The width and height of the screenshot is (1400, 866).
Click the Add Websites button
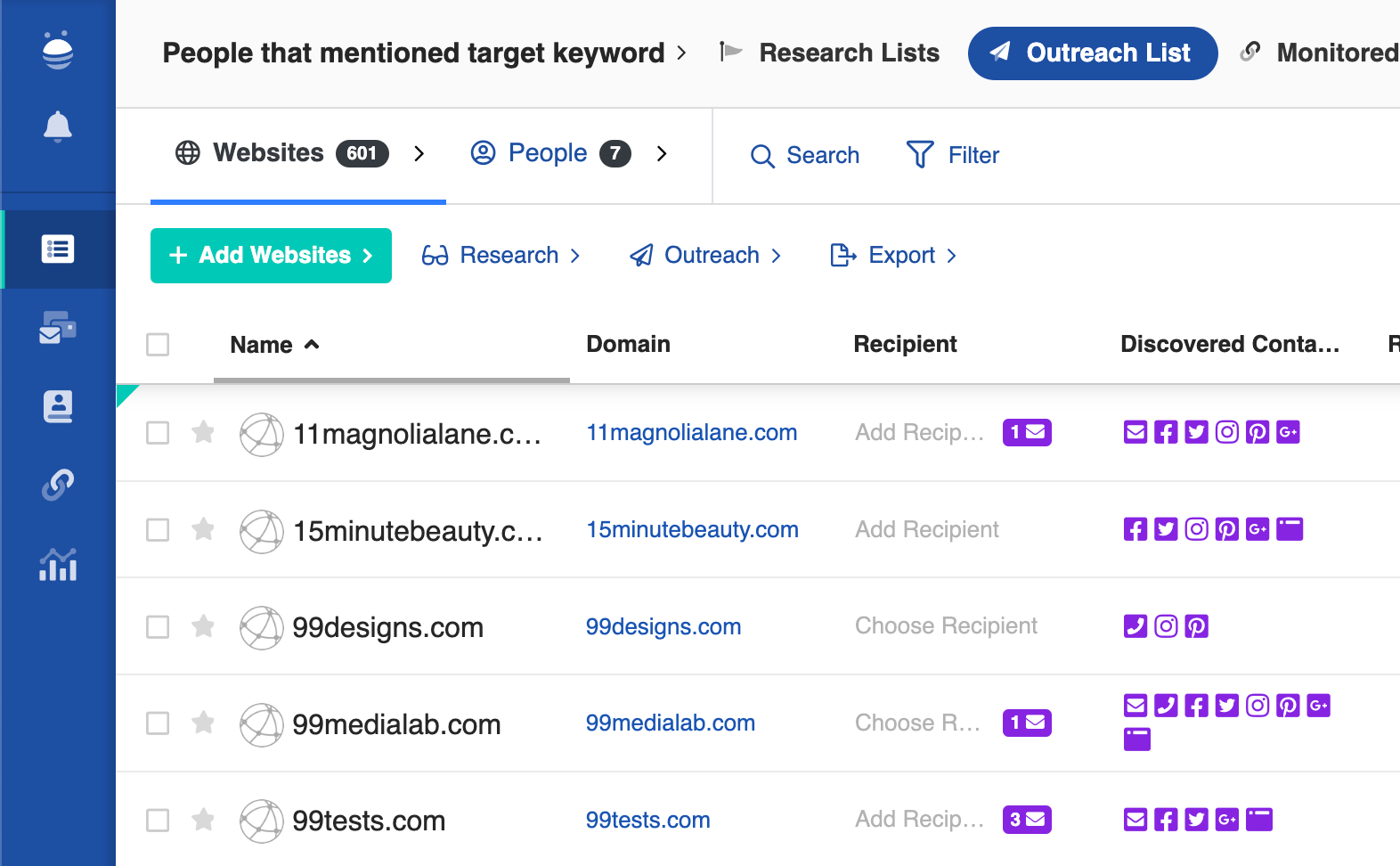coord(271,256)
